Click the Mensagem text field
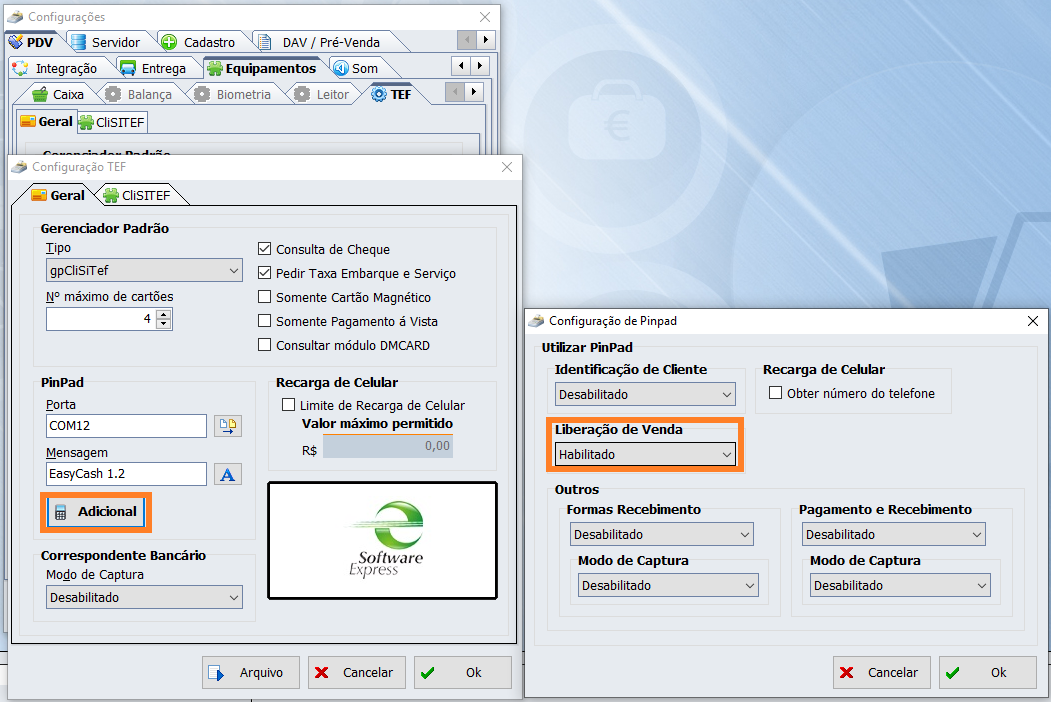This screenshot has width=1051, height=702. [x=126, y=474]
